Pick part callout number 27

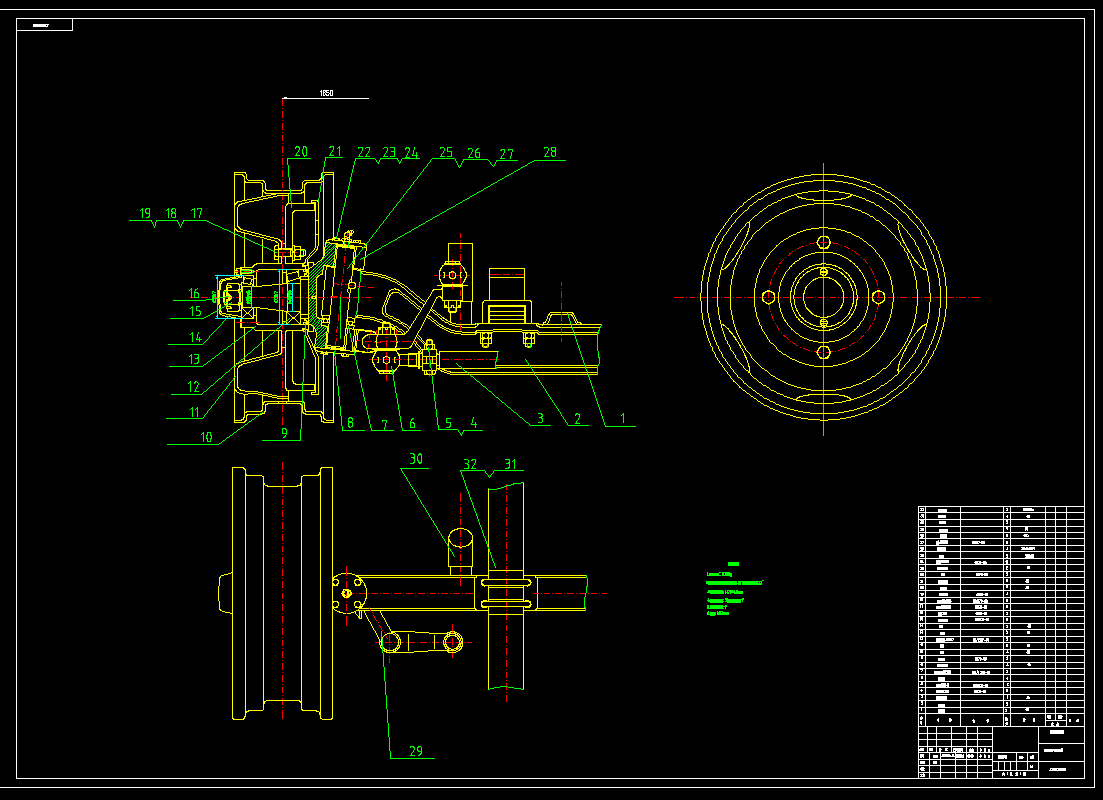pos(506,153)
